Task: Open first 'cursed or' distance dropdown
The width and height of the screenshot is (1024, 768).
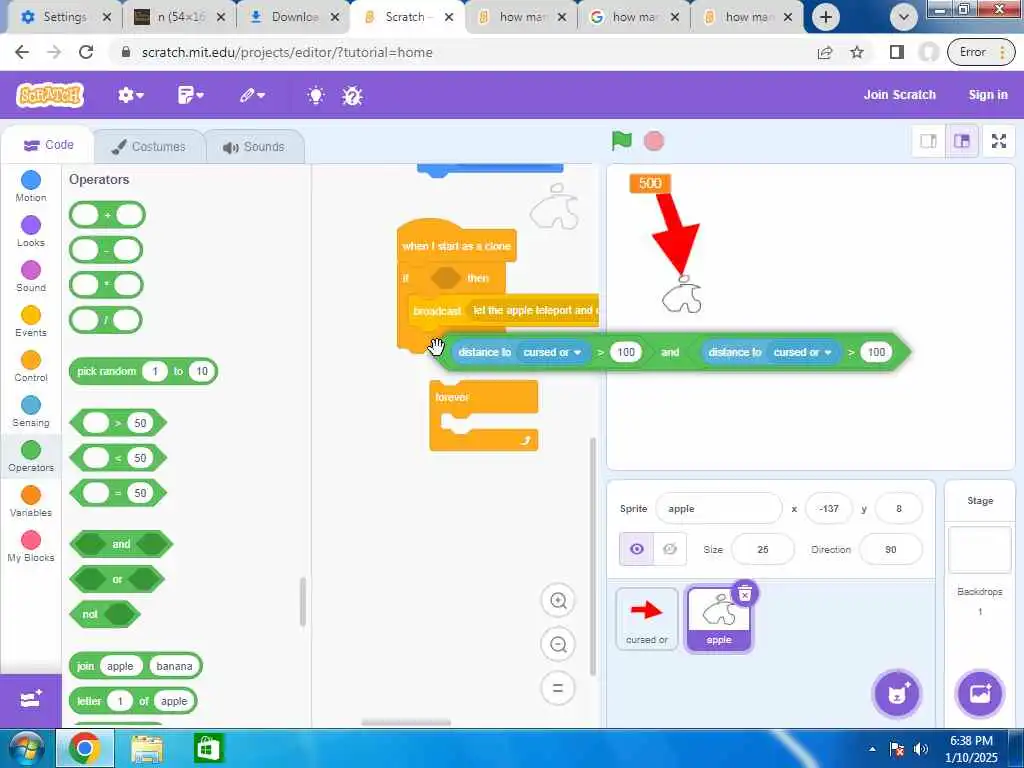Action: tap(552, 352)
